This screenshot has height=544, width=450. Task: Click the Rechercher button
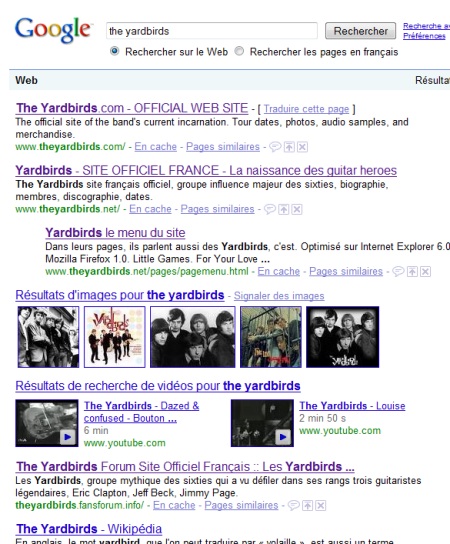[x=360, y=31]
